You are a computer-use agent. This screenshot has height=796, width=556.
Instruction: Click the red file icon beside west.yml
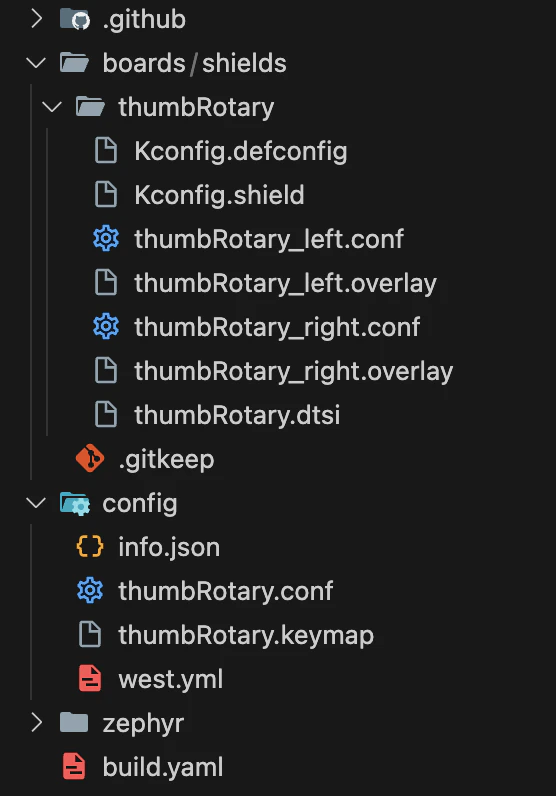tap(90, 679)
